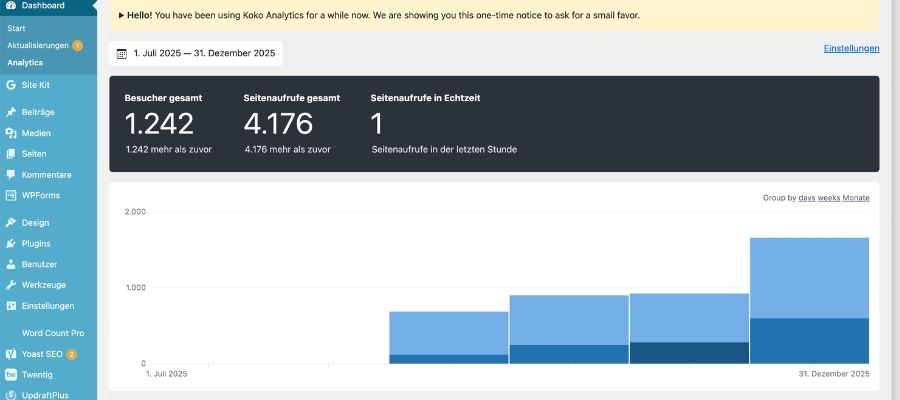The width and height of the screenshot is (900, 400).
Task: Open the Einstellungen link at top right
Action: click(851, 48)
